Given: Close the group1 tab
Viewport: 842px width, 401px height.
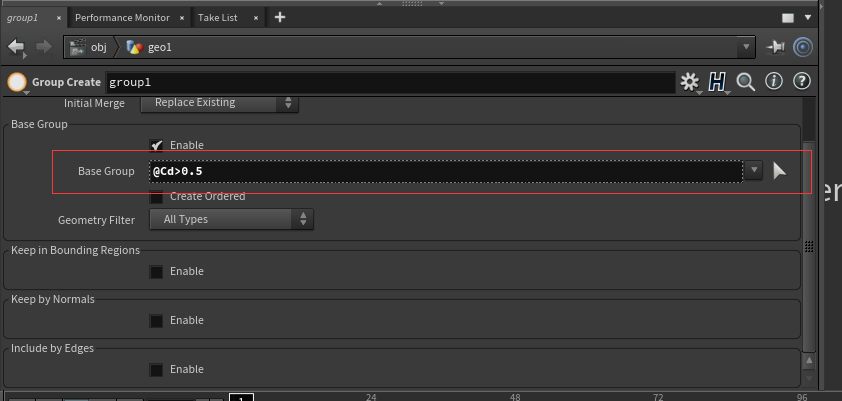Looking at the screenshot, I should point(59,18).
